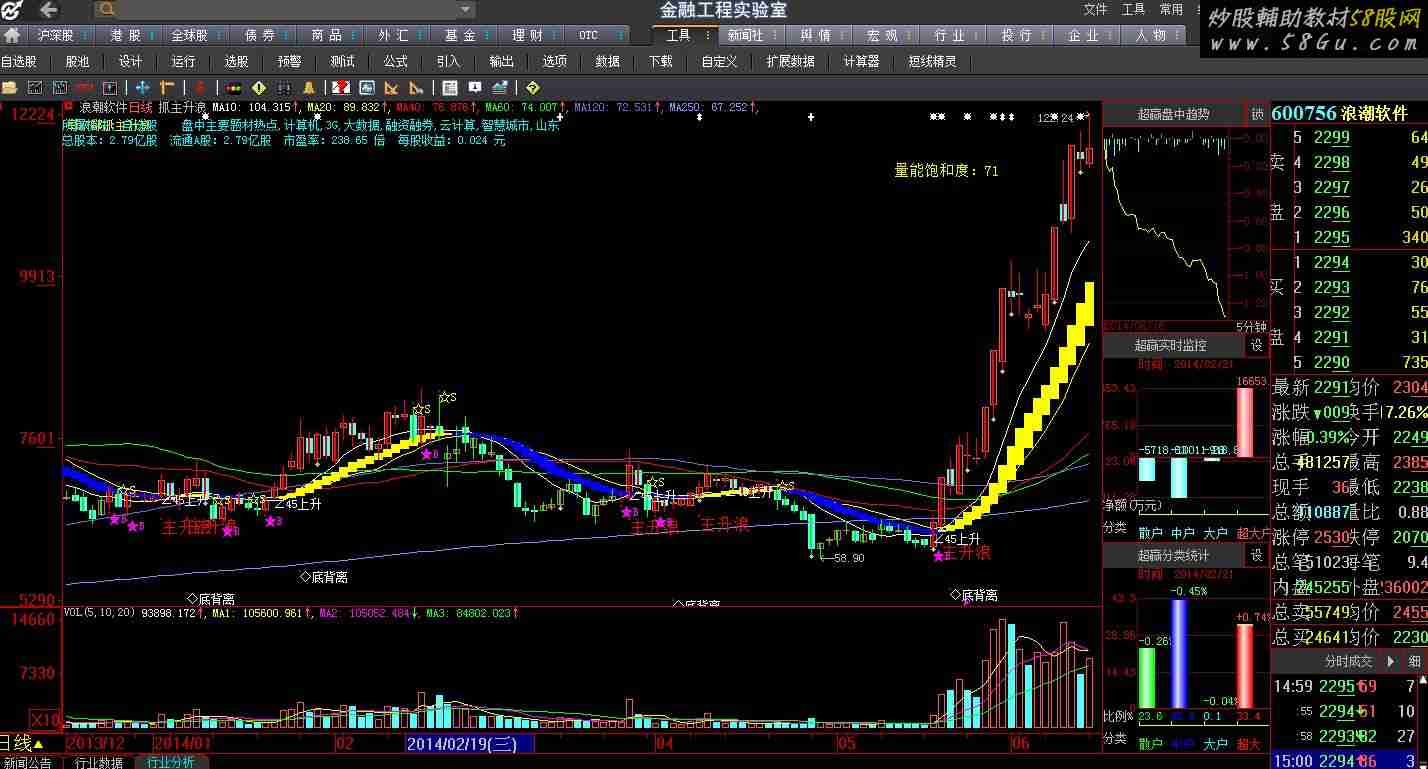Click the 细 detail button beside 分时成交

(1414, 661)
